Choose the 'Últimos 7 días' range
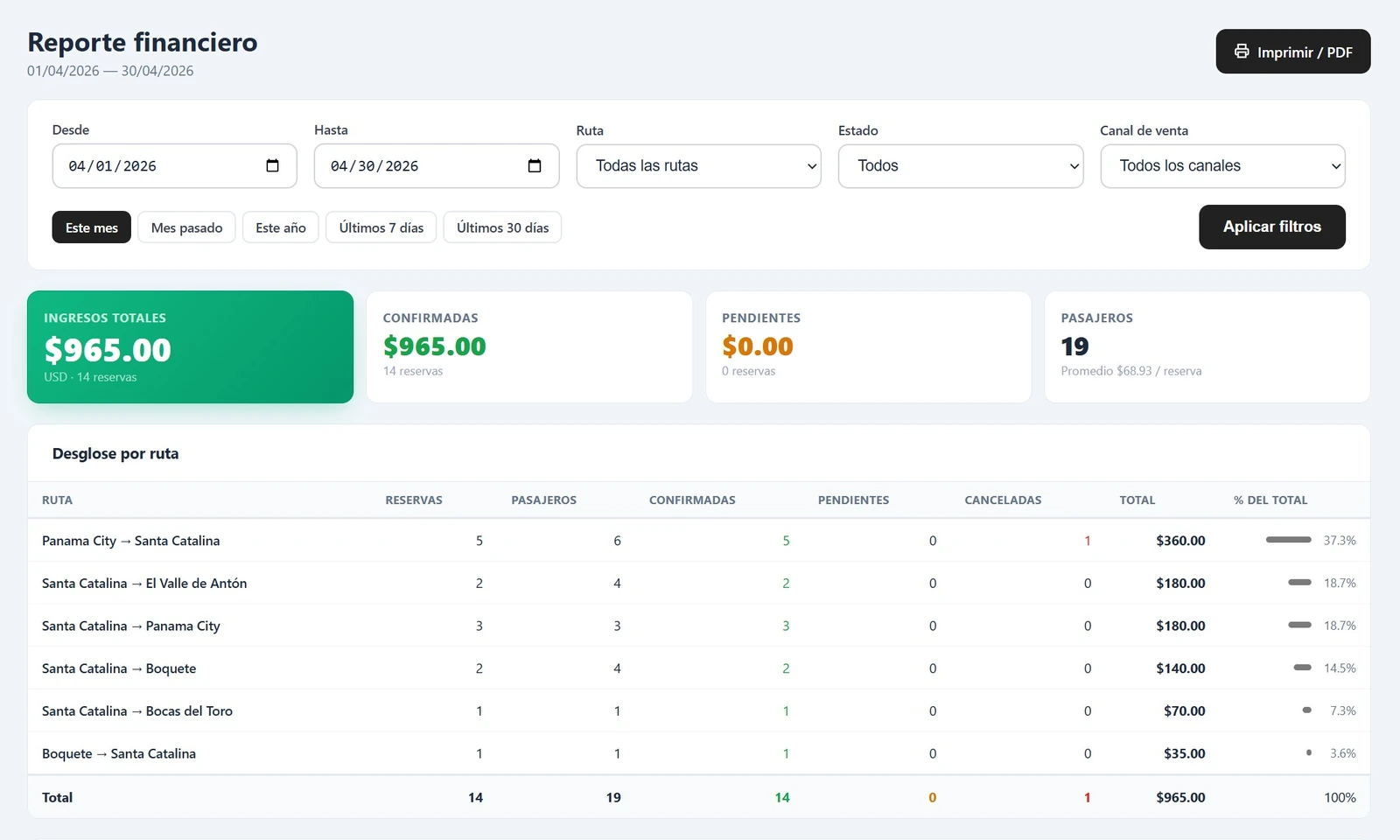This screenshot has height=840, width=1400. pos(381,227)
